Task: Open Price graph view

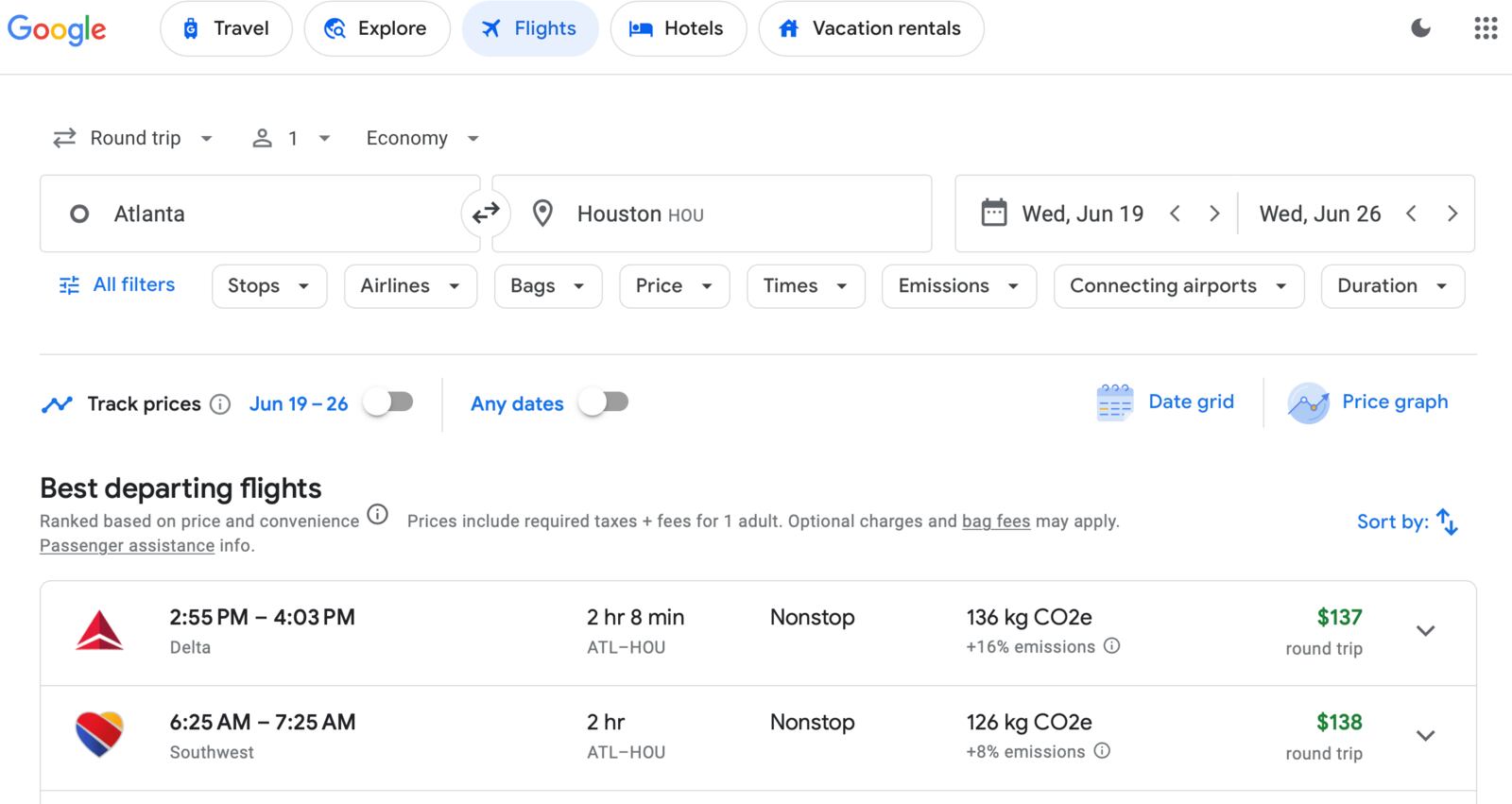Action: click(1367, 402)
